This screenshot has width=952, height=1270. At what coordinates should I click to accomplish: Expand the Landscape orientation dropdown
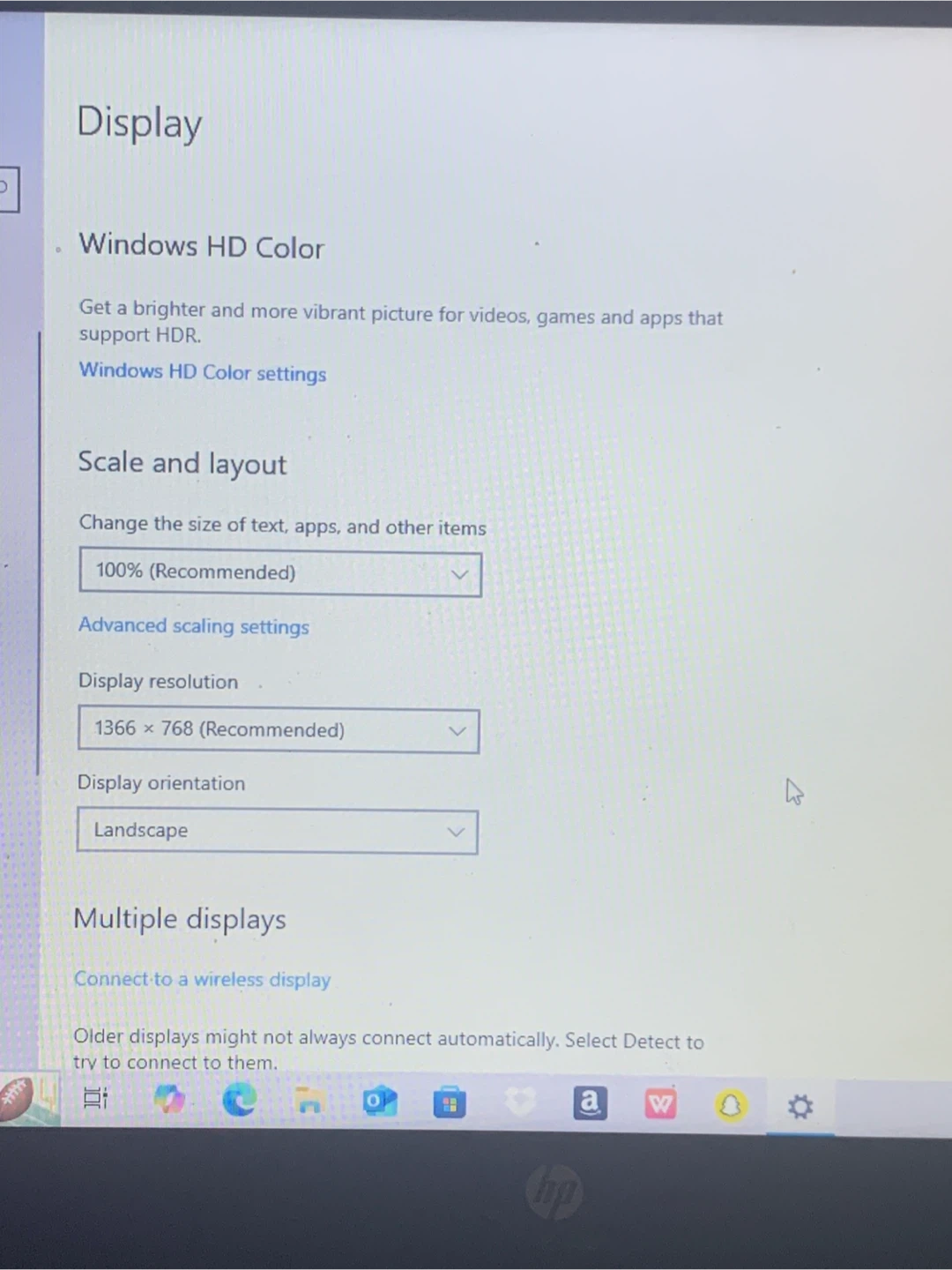(277, 832)
